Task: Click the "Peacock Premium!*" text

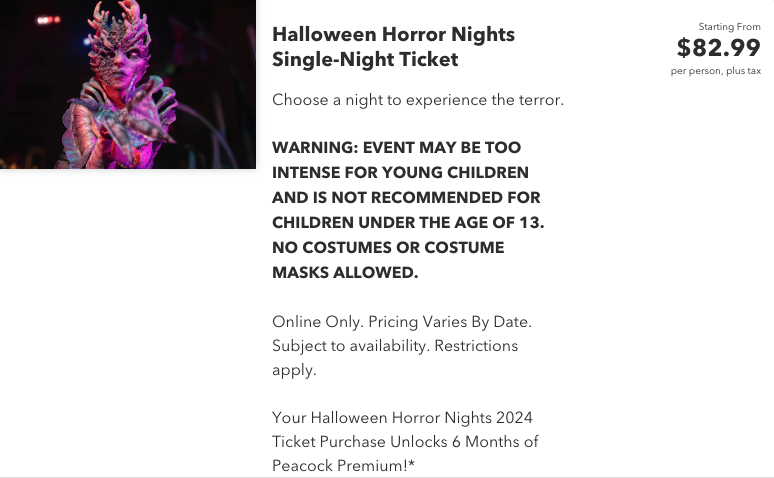Action: pos(344,466)
